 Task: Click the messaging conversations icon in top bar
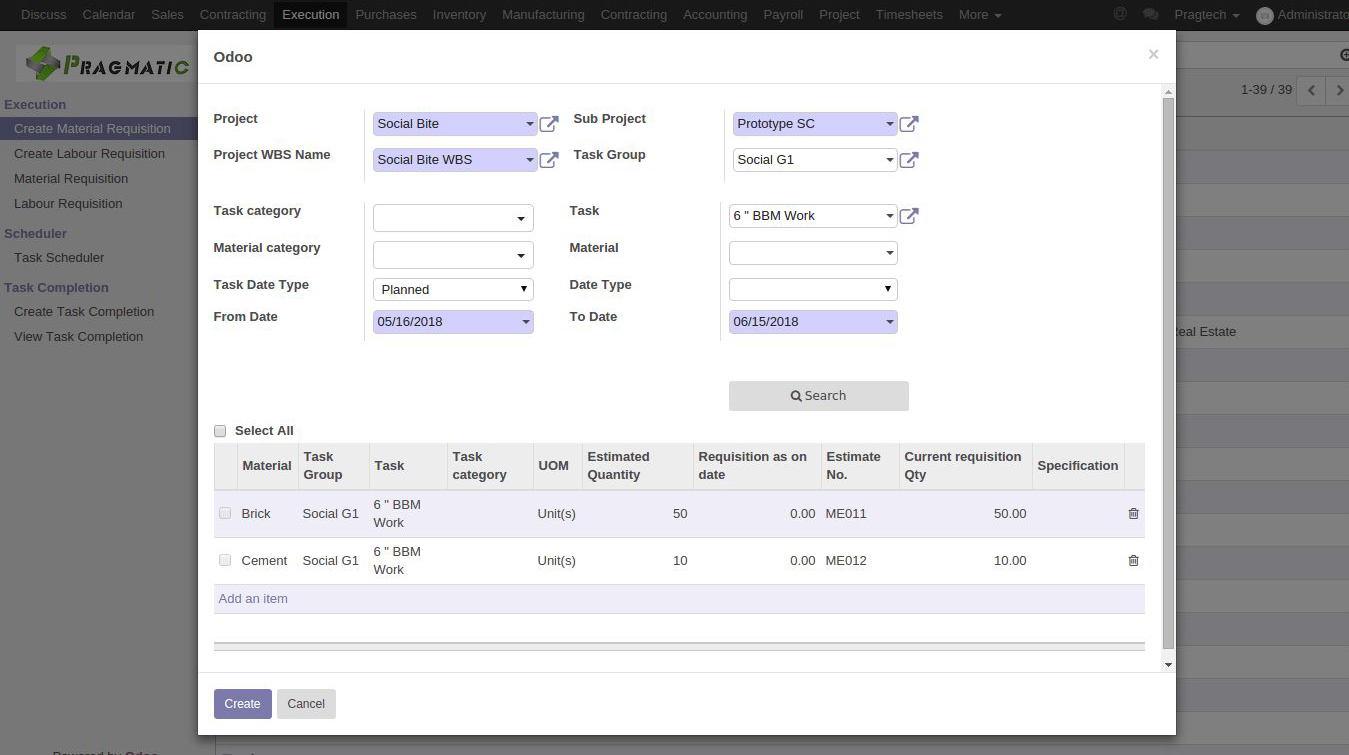[1151, 14]
